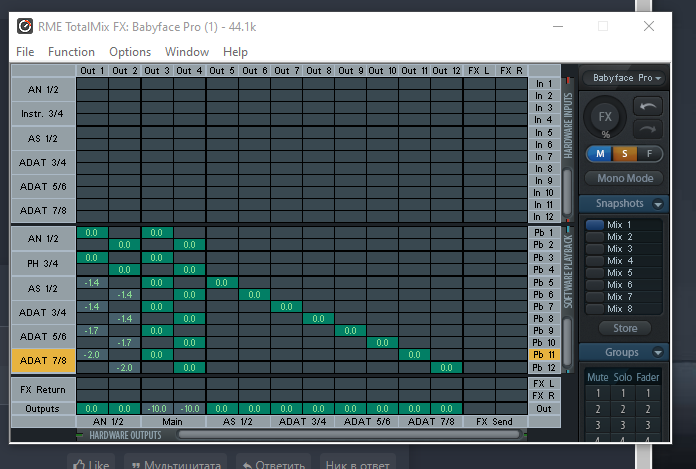Click the horizontal Hardware Outputs scrollbar
This screenshot has width=696, height=469.
348,435
